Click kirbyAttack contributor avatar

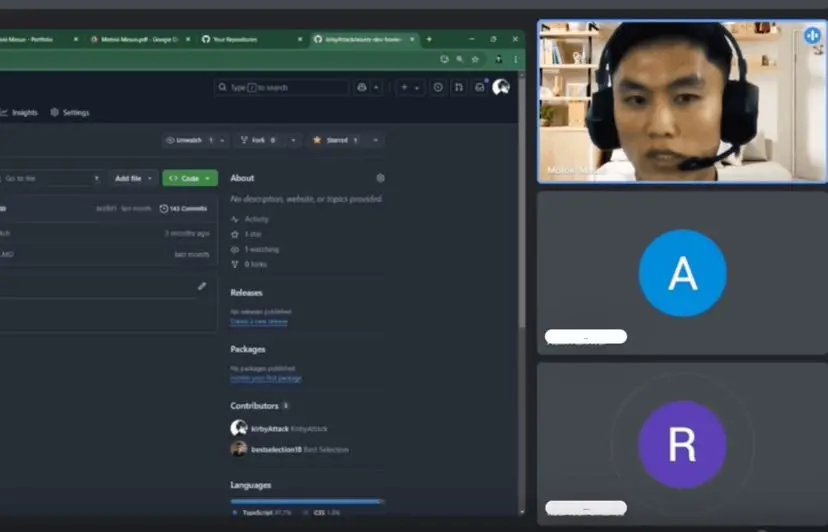239,428
